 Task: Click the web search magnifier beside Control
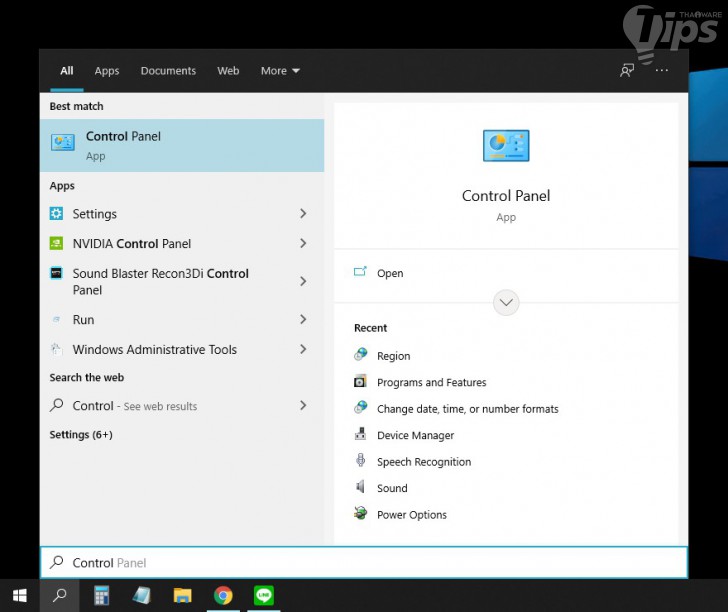pyautogui.click(x=56, y=405)
